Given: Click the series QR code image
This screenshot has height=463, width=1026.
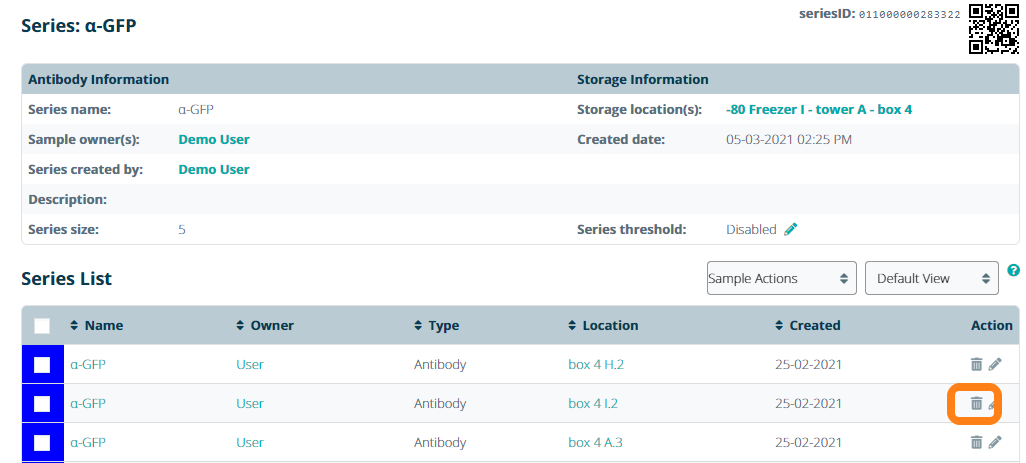Looking at the screenshot, I should tap(993, 28).
